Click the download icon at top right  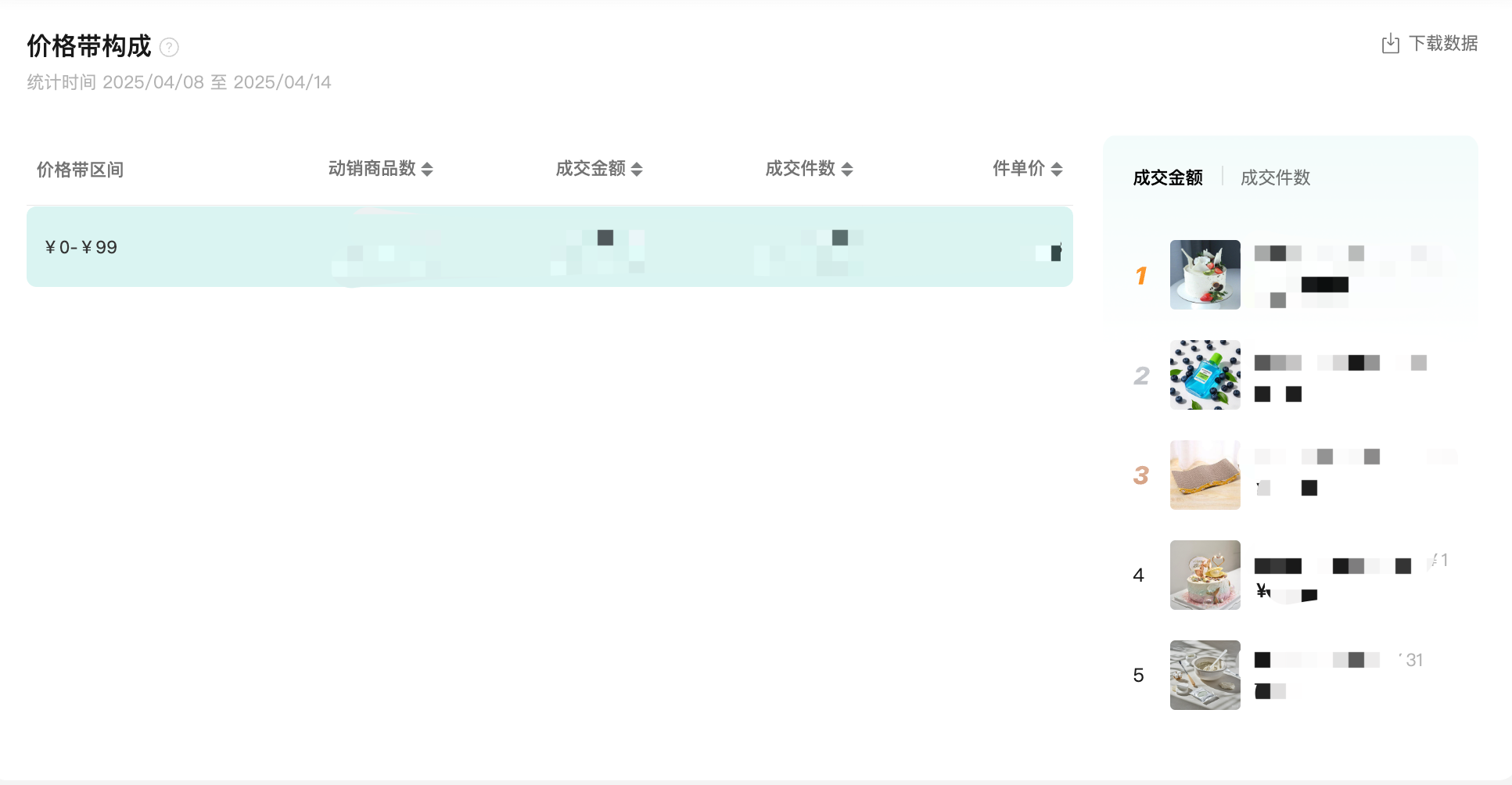tap(1390, 44)
